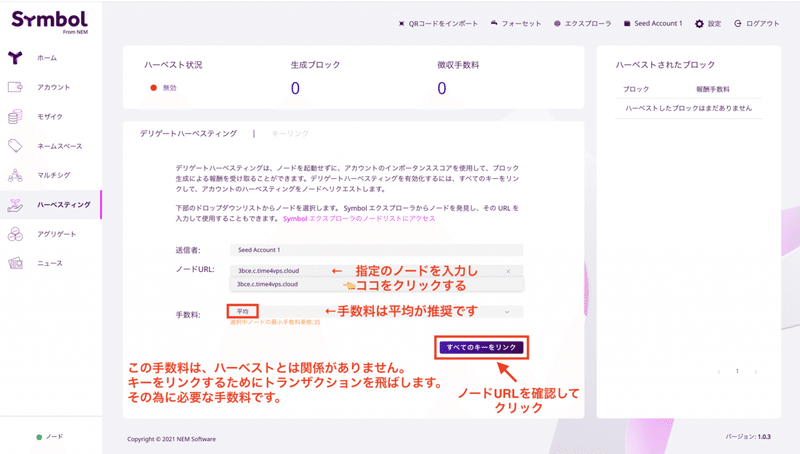Image resolution: width=800 pixels, height=454 pixels.
Task: Go to アカウント menu item
Action: coord(54,87)
